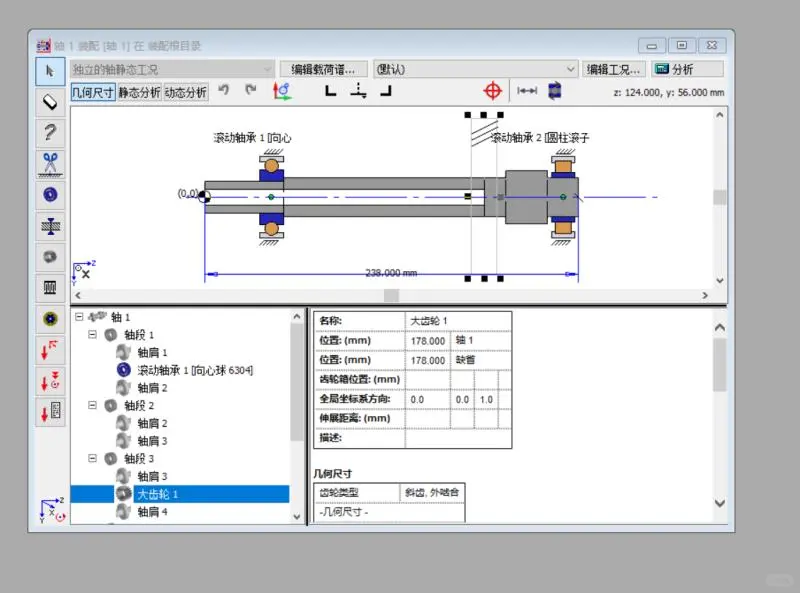Click the red crosshair target icon
The image size is (800, 593).
492,91
